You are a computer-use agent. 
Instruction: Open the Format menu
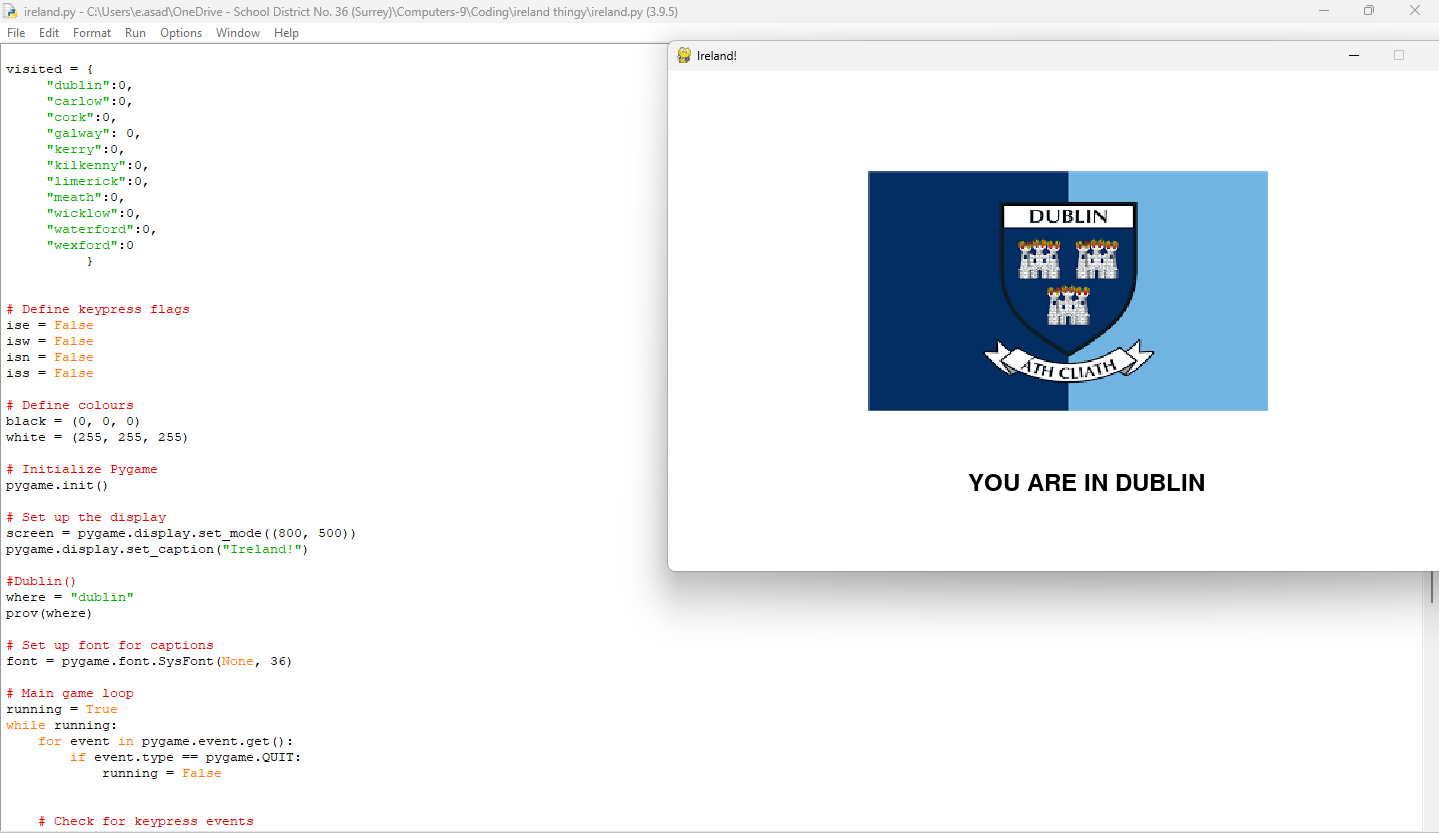(x=92, y=33)
